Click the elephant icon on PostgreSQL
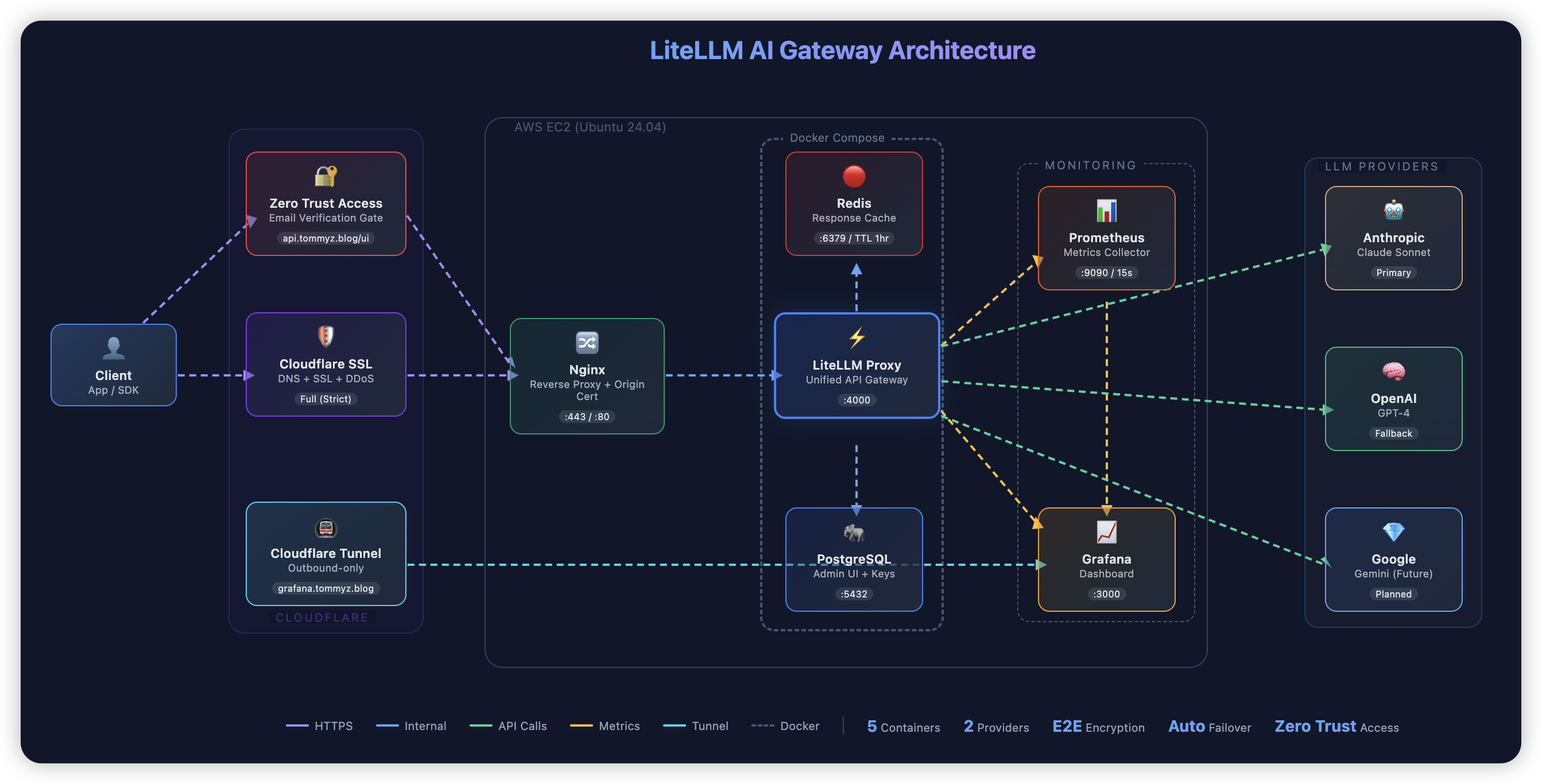This screenshot has width=1542, height=784. [854, 533]
